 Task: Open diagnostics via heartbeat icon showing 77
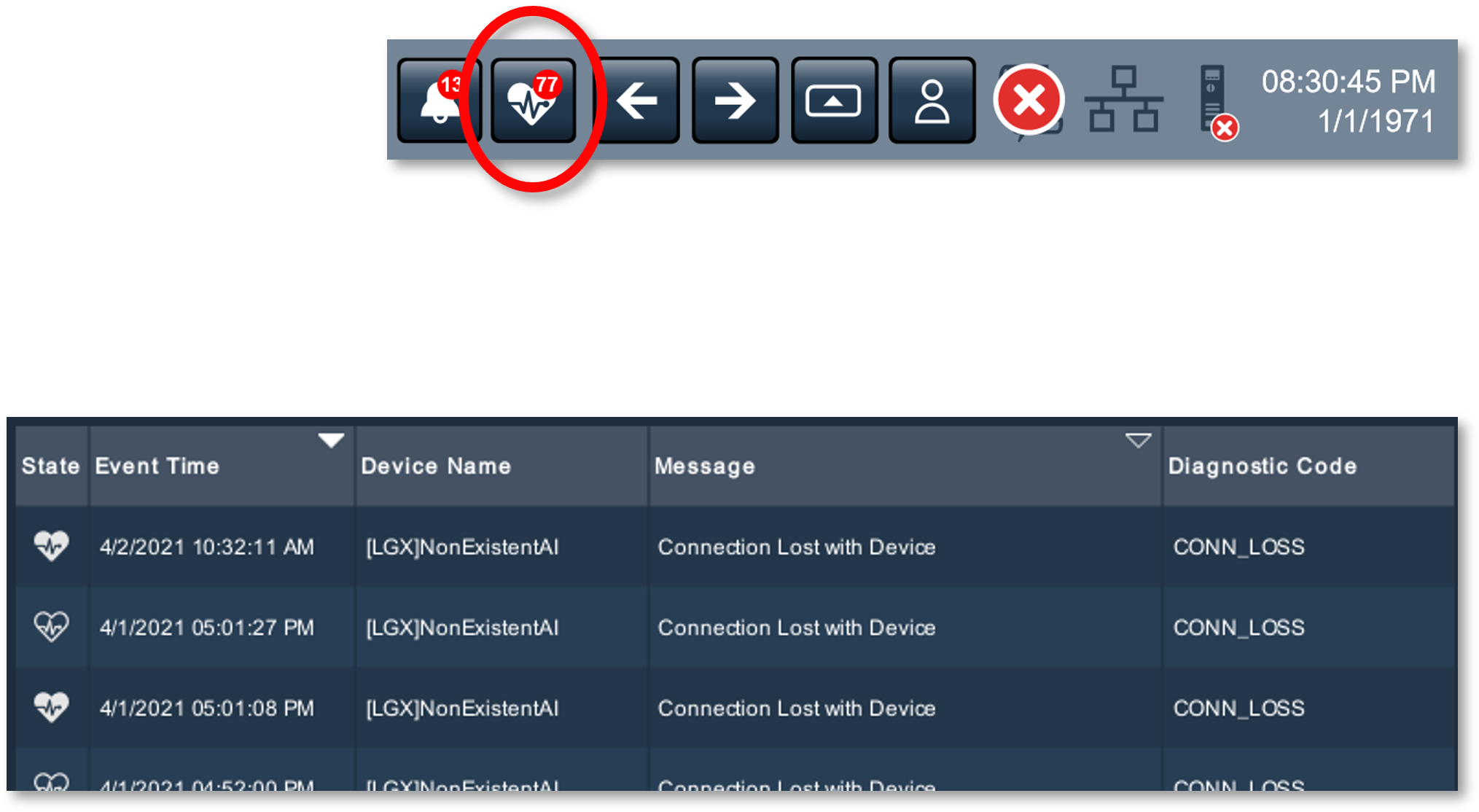tap(534, 100)
